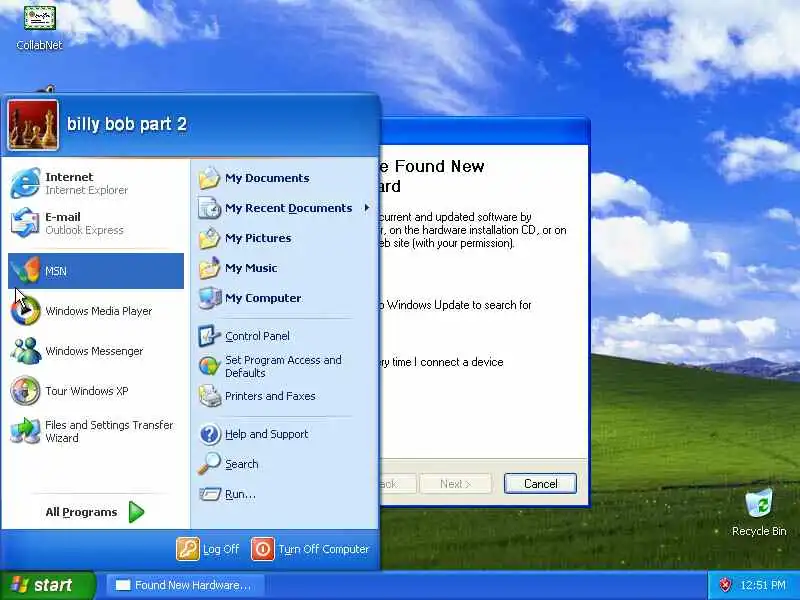
Task: Click the Search label text
Action: click(x=242, y=464)
